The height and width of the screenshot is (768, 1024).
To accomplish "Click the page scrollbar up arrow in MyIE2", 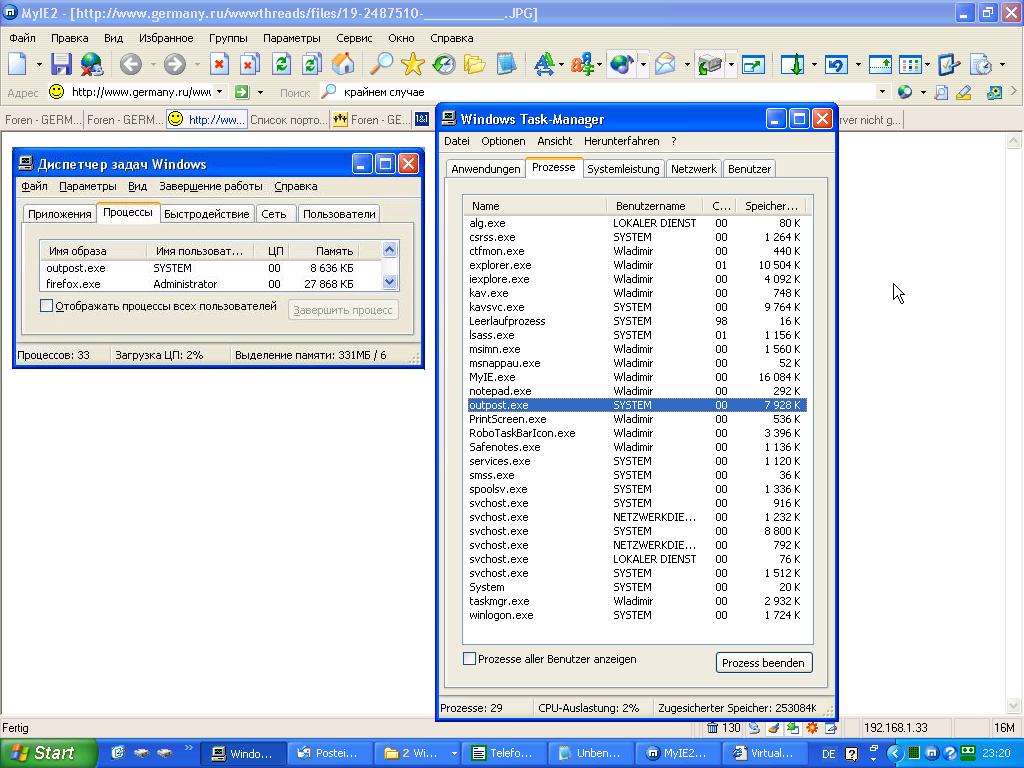I will click(1014, 140).
